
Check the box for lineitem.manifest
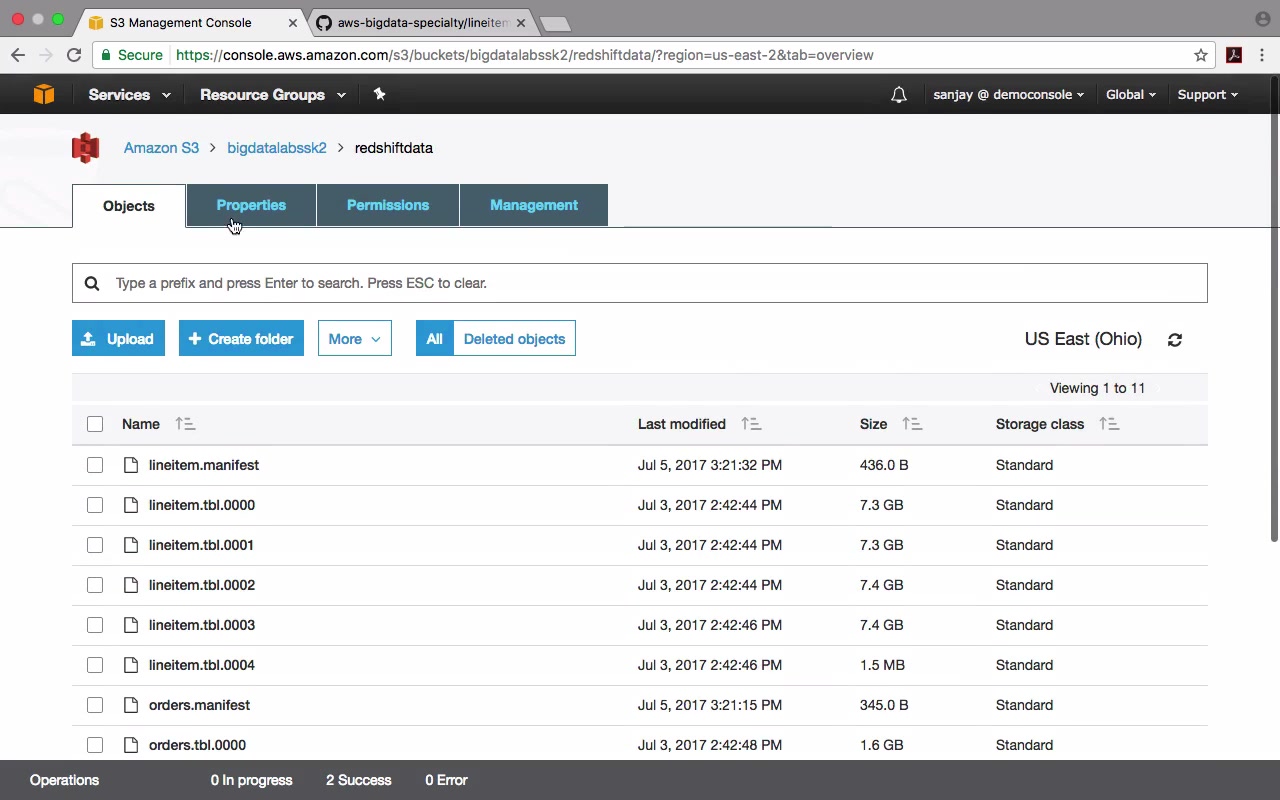point(95,465)
